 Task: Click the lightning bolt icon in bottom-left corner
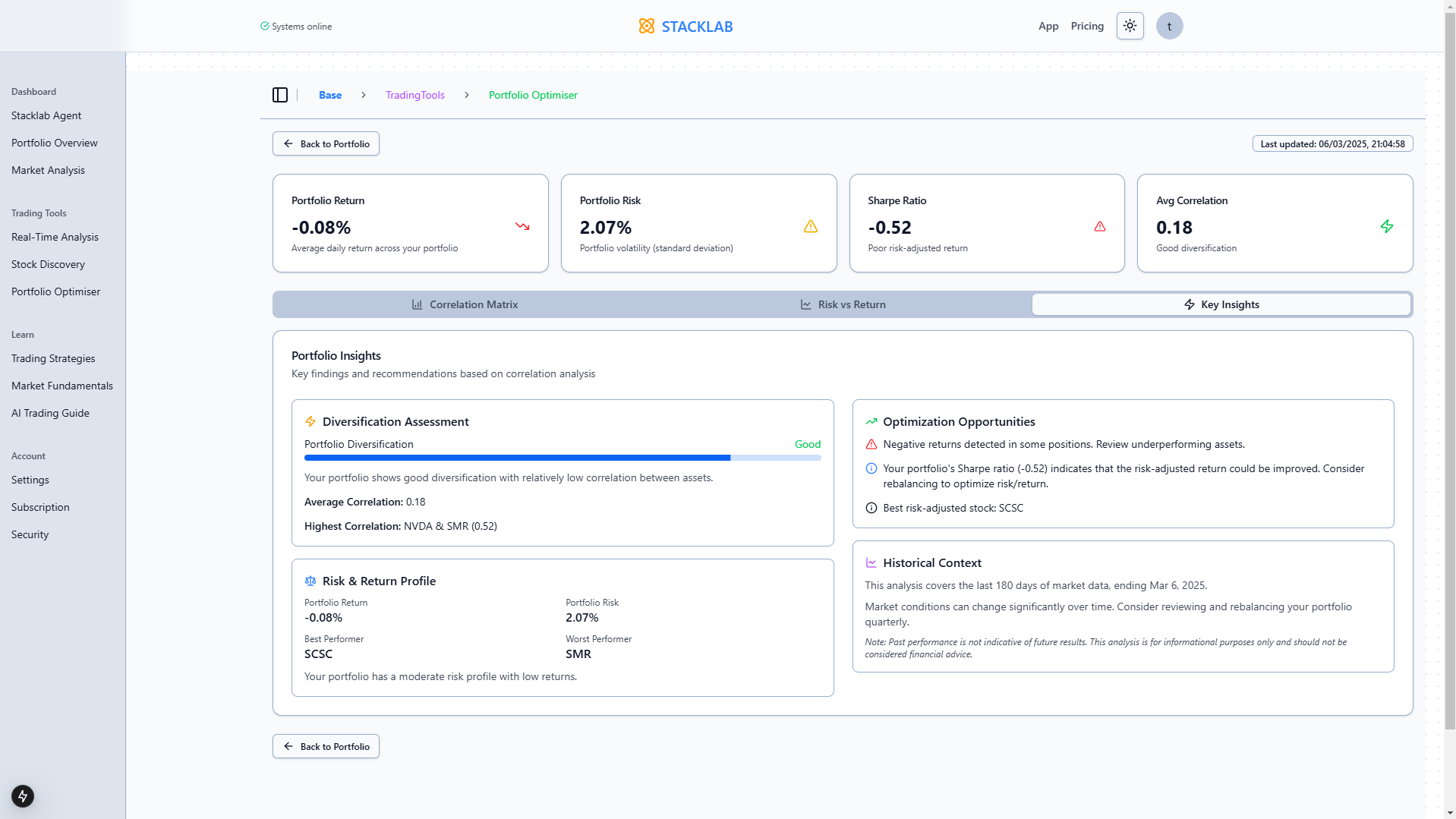tap(22, 796)
